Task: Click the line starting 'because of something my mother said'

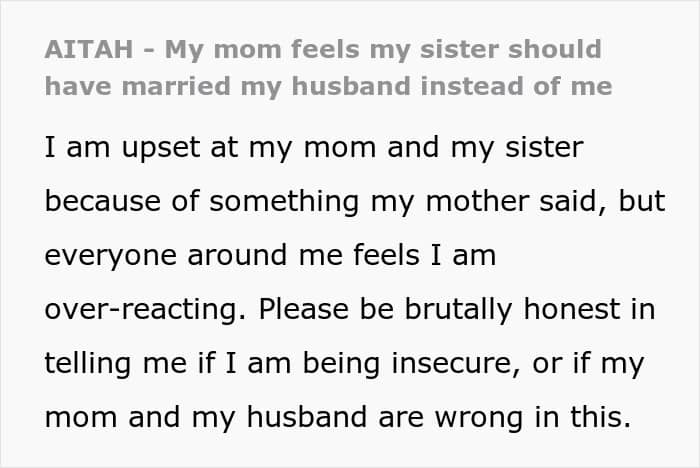Action: 355,202
